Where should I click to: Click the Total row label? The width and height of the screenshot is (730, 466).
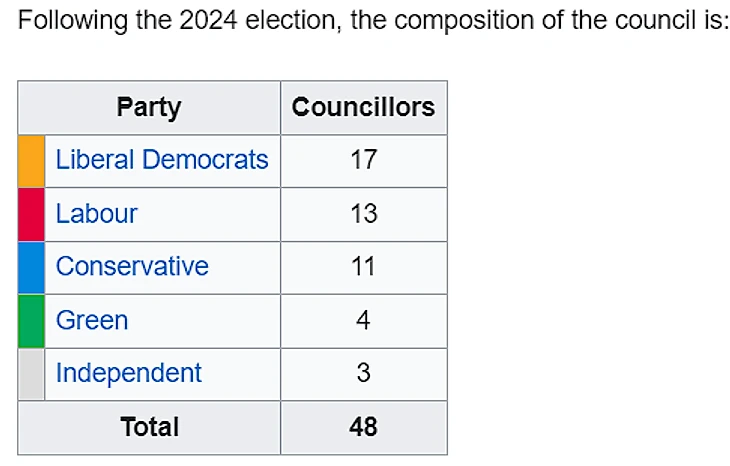(x=149, y=427)
